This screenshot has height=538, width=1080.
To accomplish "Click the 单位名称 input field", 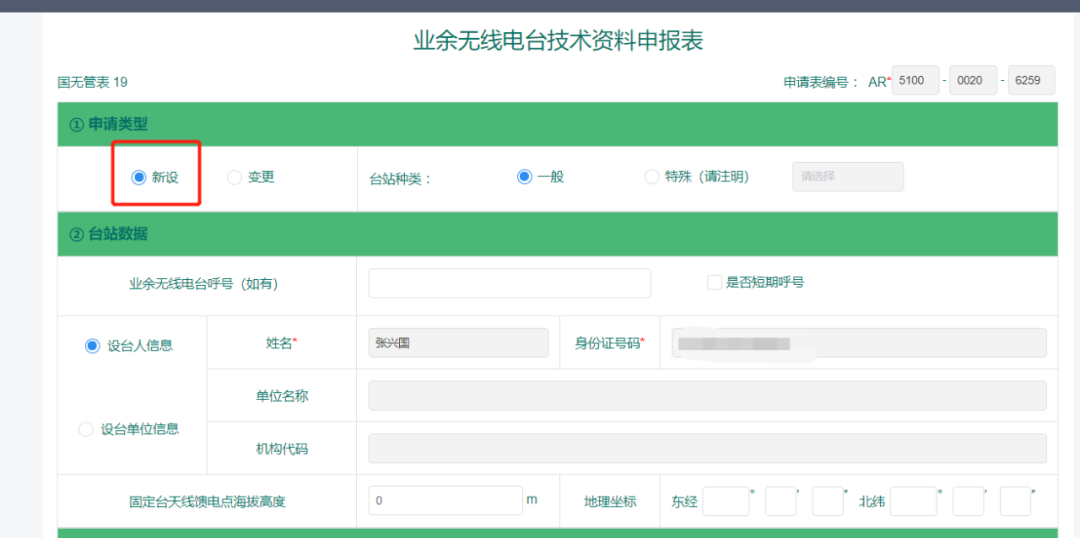I will click(707, 395).
